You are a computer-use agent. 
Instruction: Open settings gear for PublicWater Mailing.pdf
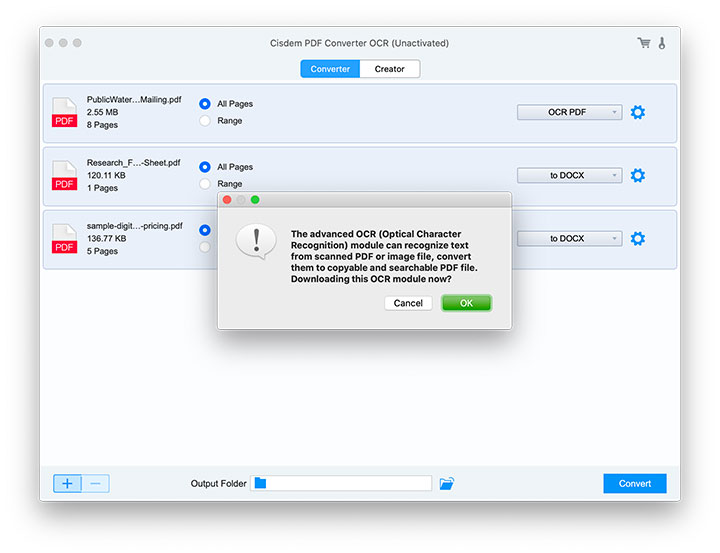coord(637,113)
